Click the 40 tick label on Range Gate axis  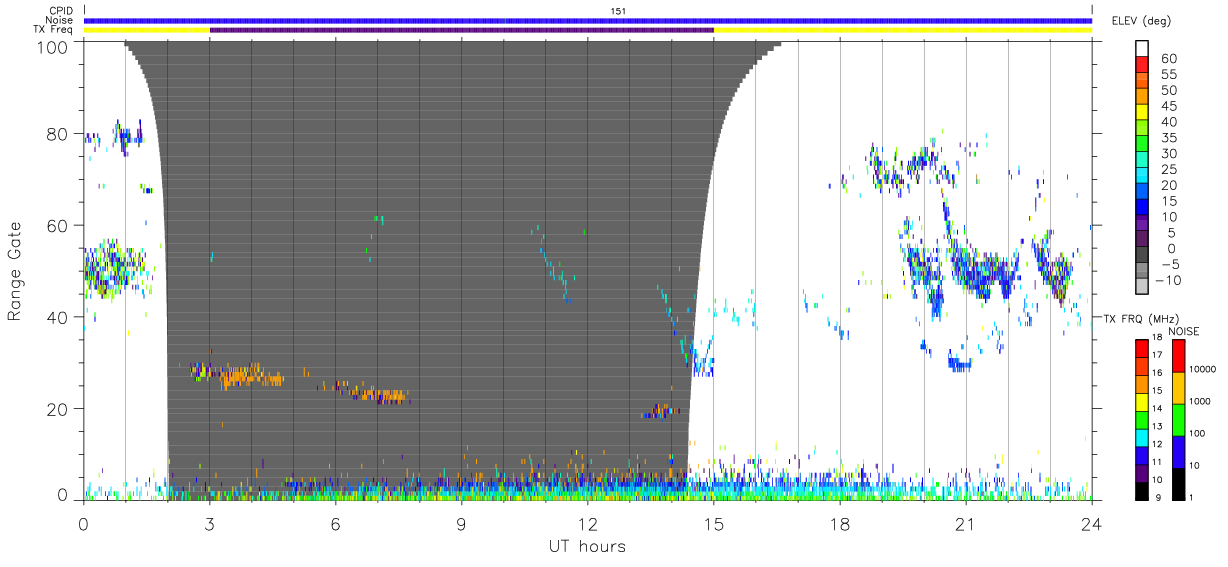[x=58, y=317]
